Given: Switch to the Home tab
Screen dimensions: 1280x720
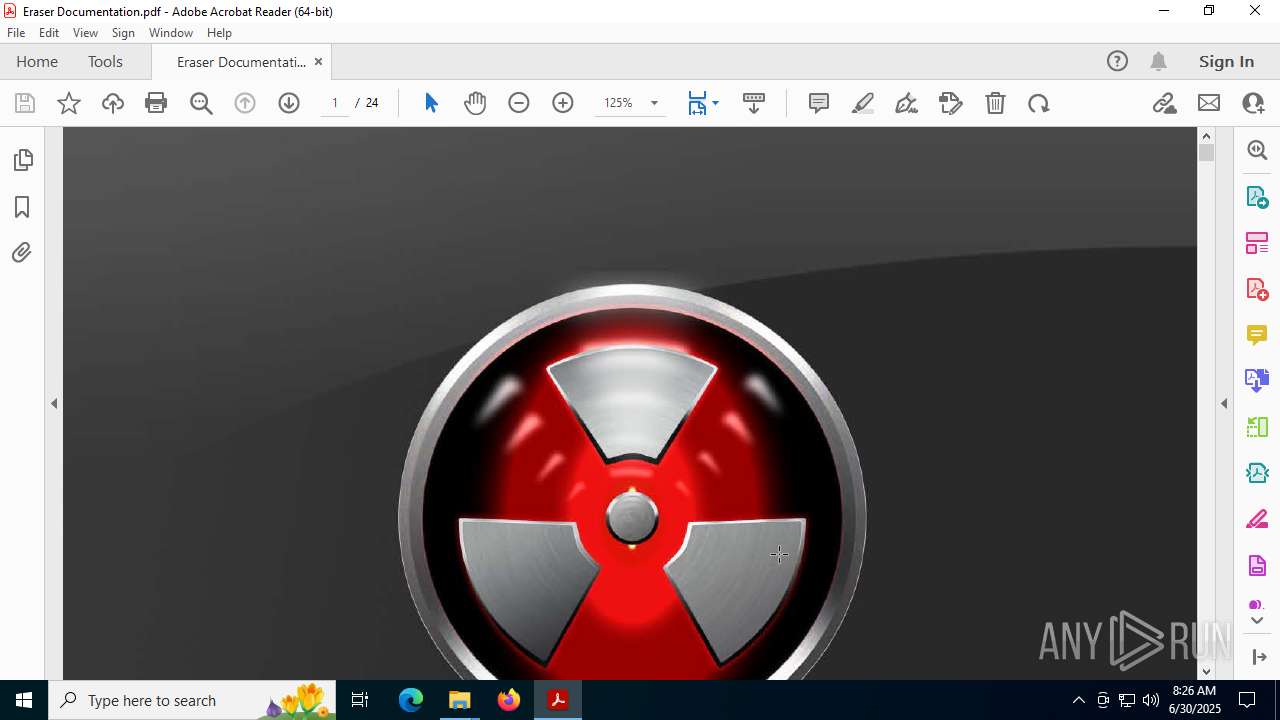Looking at the screenshot, I should click(37, 61).
